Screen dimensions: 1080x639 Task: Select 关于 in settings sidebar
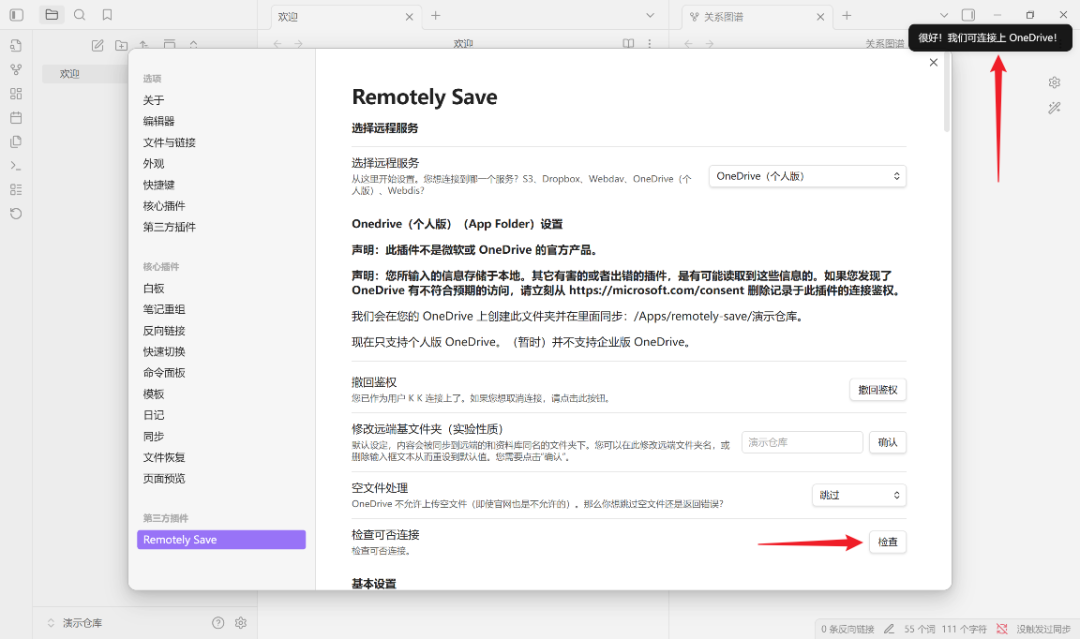pyautogui.click(x=153, y=100)
